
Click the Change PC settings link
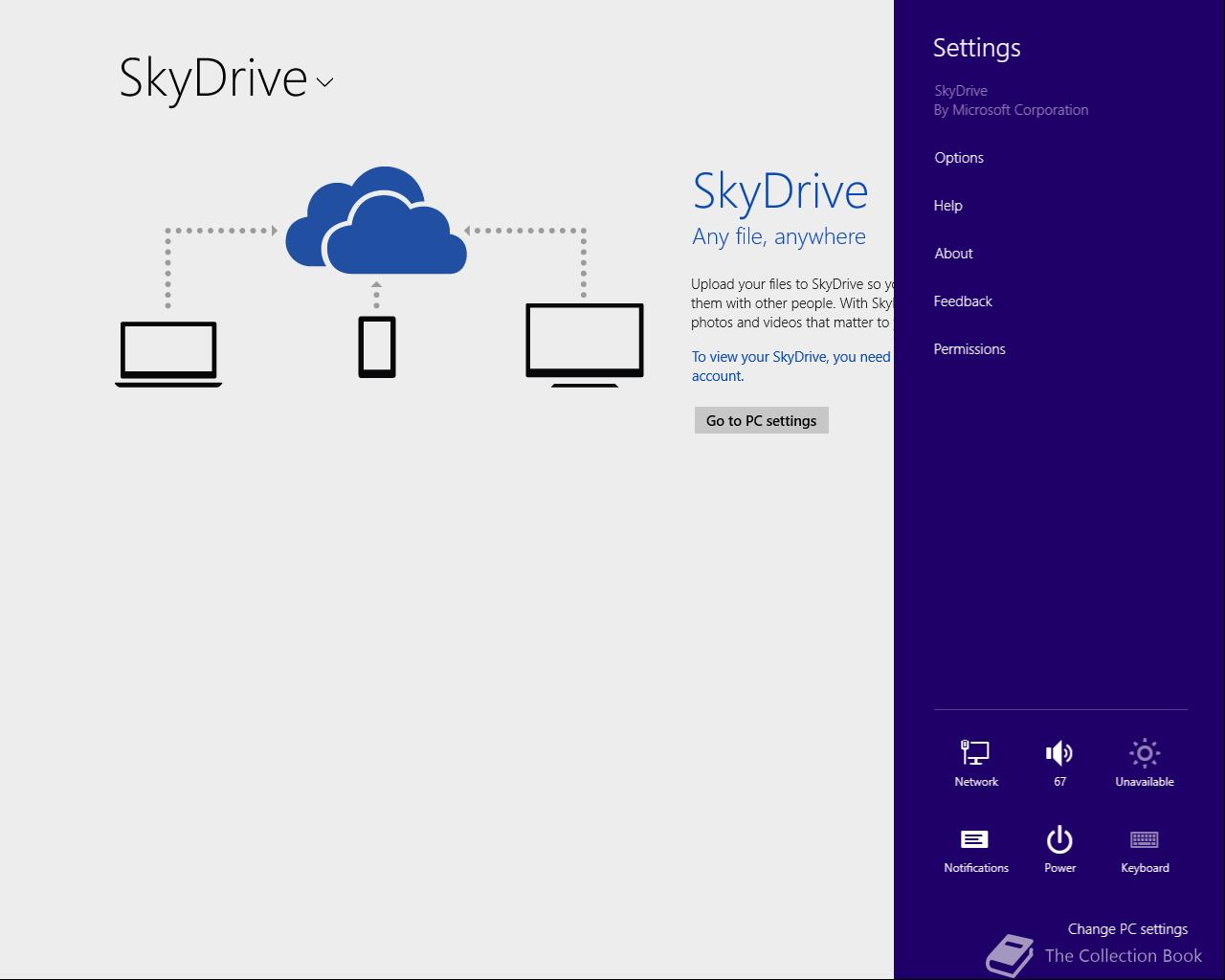(x=1127, y=928)
